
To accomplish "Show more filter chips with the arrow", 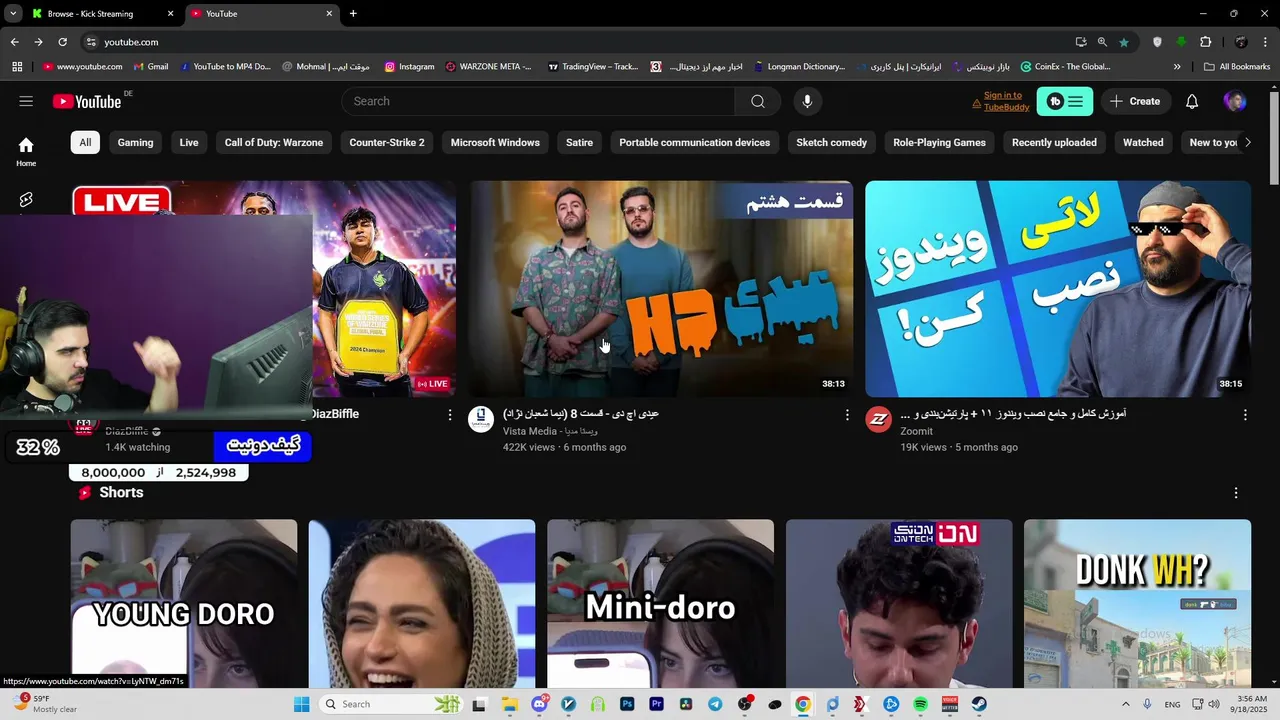I will [x=1247, y=142].
